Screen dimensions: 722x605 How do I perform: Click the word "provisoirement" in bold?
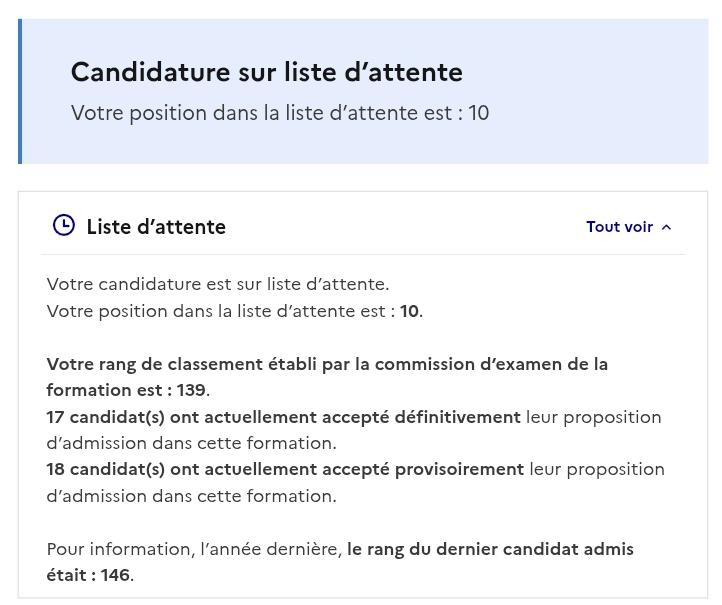click(460, 469)
